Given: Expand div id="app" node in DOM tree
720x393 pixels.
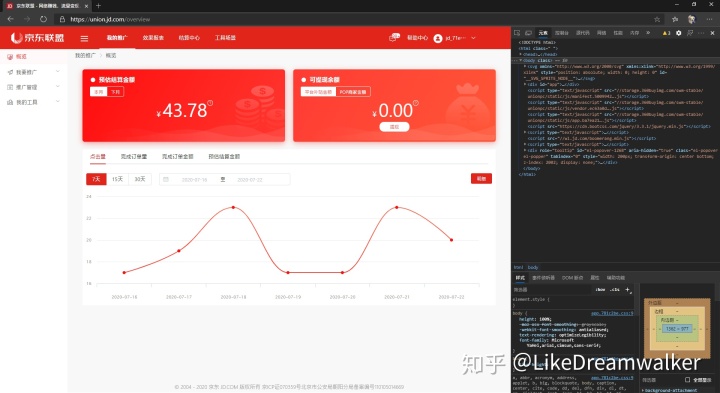Looking at the screenshot, I should (525, 84).
